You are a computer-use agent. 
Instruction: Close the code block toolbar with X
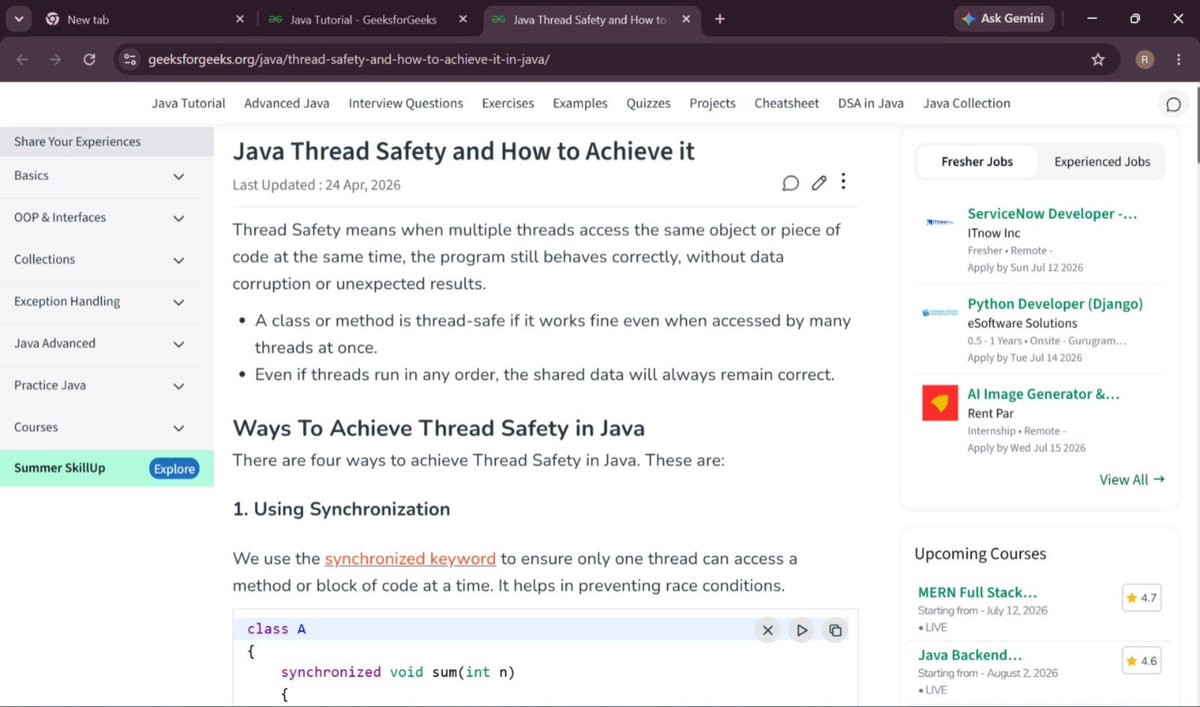coord(768,630)
